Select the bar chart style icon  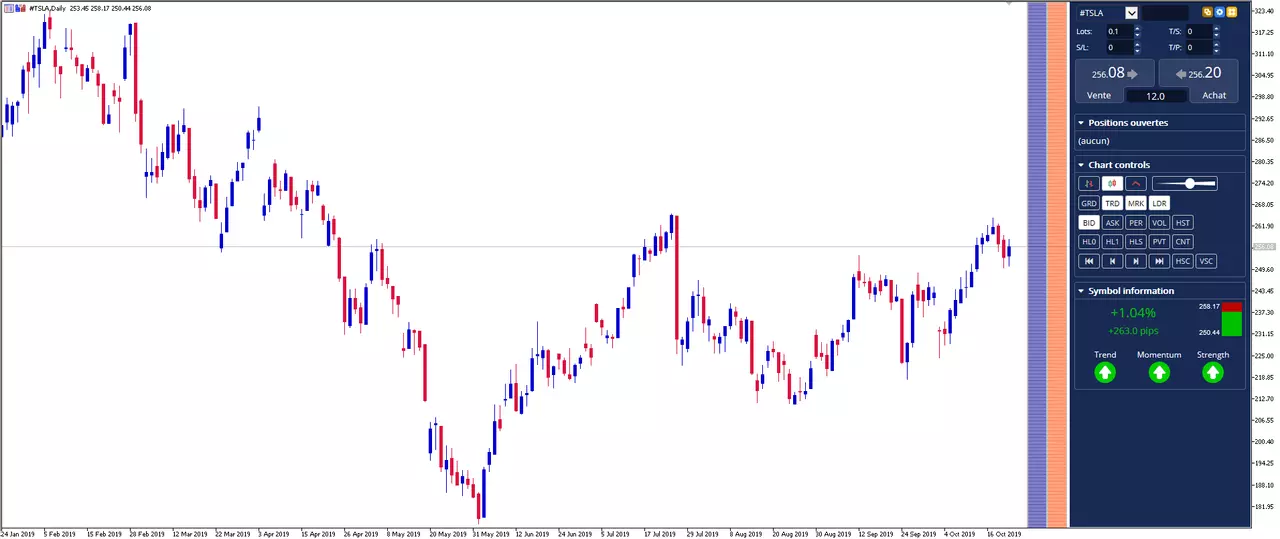click(x=1089, y=183)
